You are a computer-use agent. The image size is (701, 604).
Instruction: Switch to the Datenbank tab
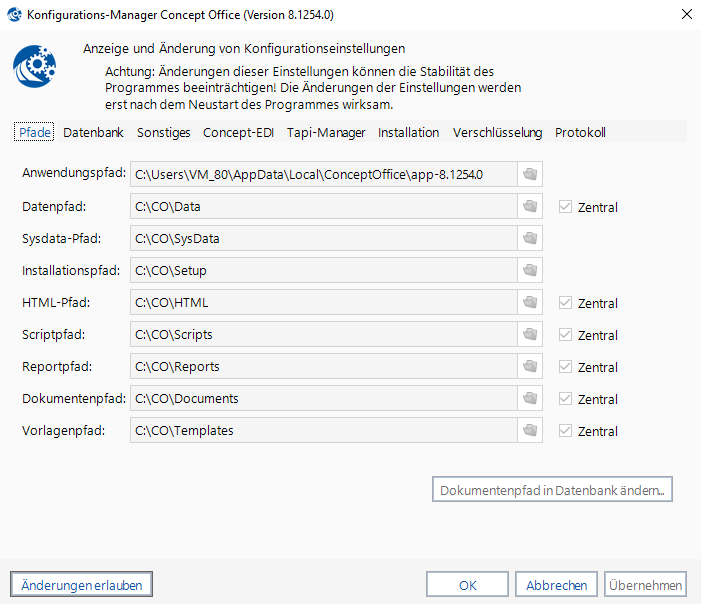click(x=93, y=132)
